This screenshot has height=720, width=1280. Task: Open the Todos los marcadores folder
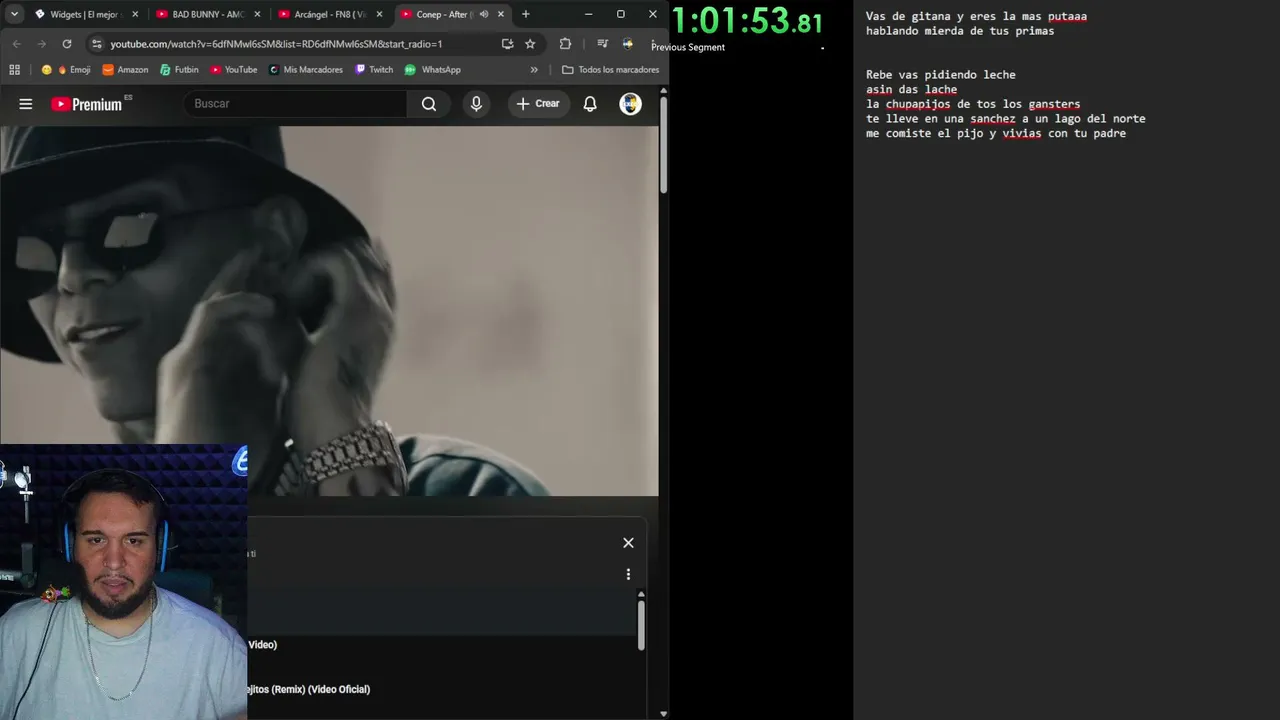[611, 70]
